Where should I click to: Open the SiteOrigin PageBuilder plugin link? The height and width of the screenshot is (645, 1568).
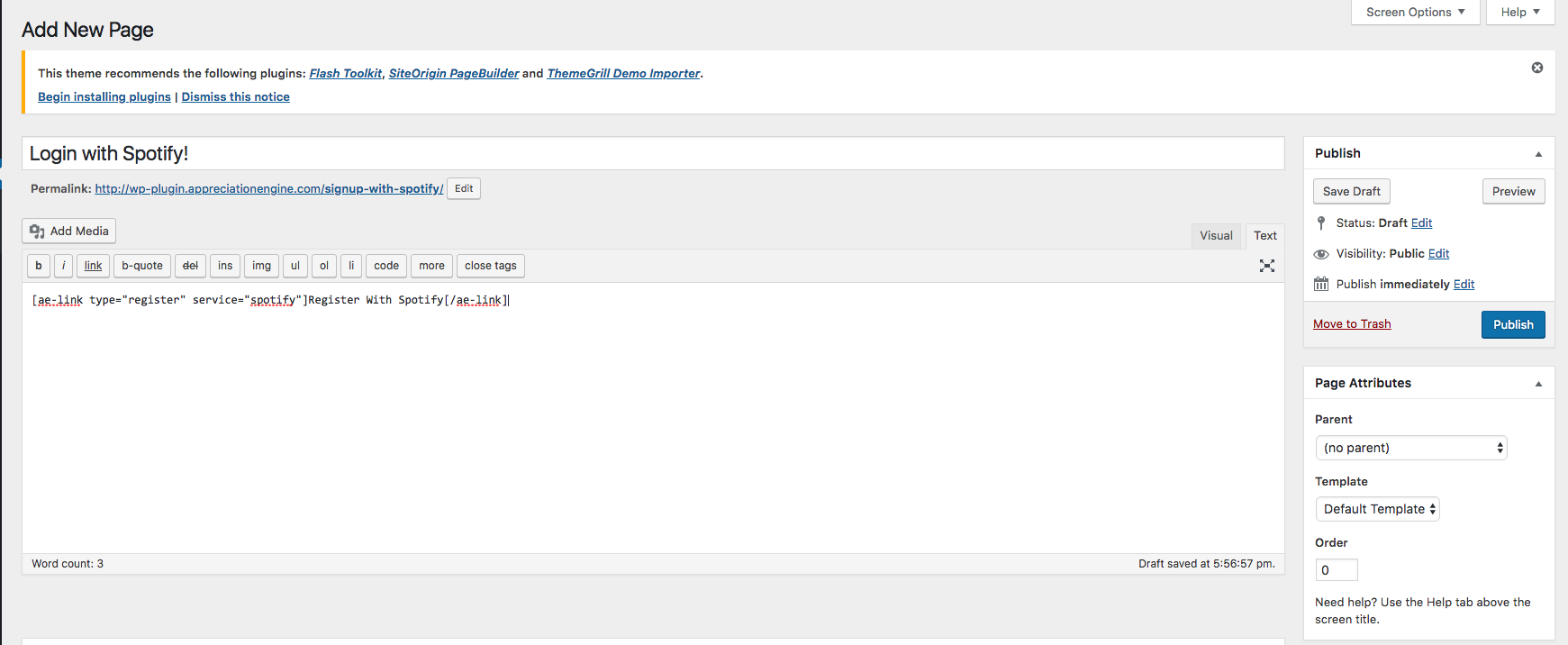tap(454, 74)
